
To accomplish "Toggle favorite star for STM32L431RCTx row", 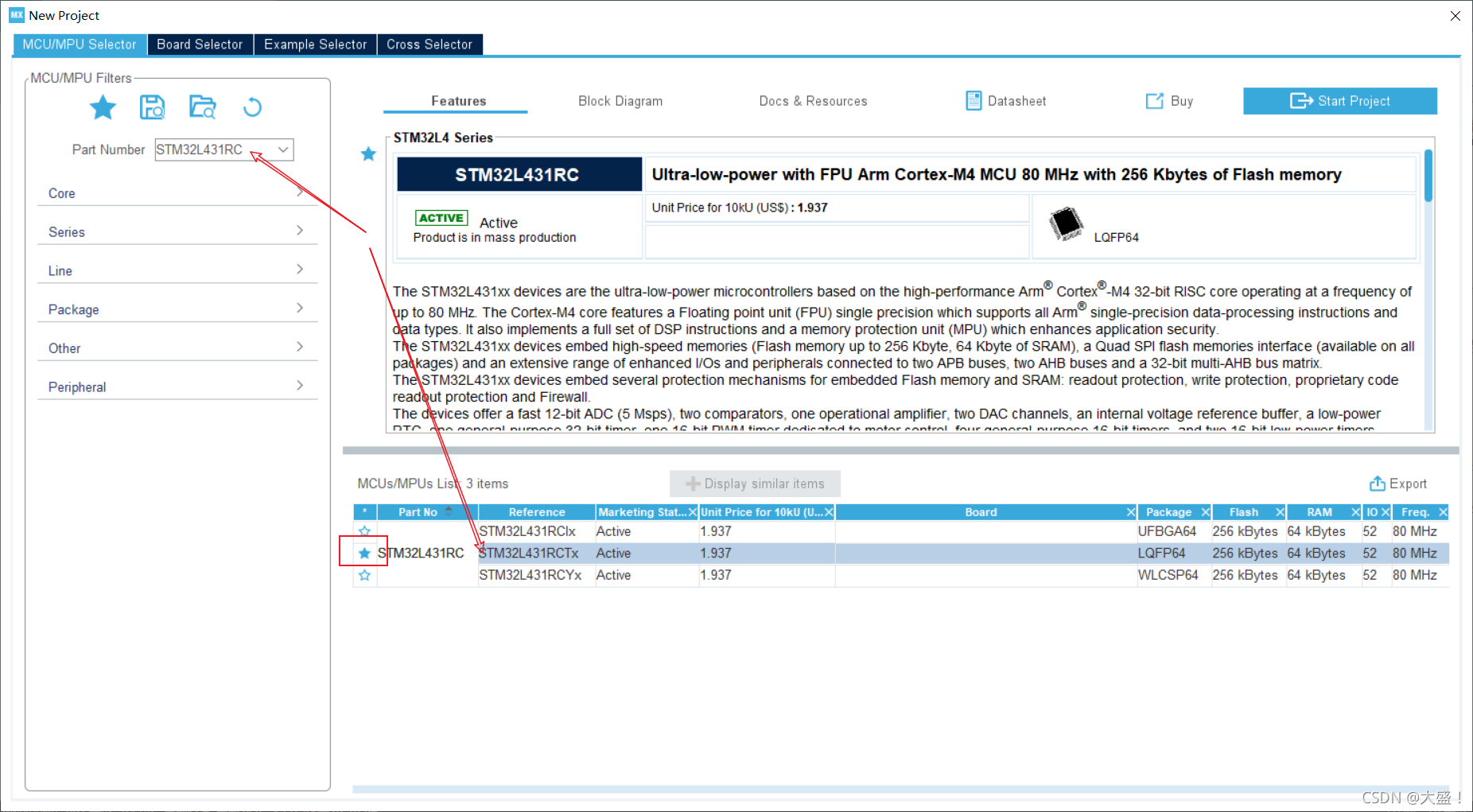I will [364, 553].
